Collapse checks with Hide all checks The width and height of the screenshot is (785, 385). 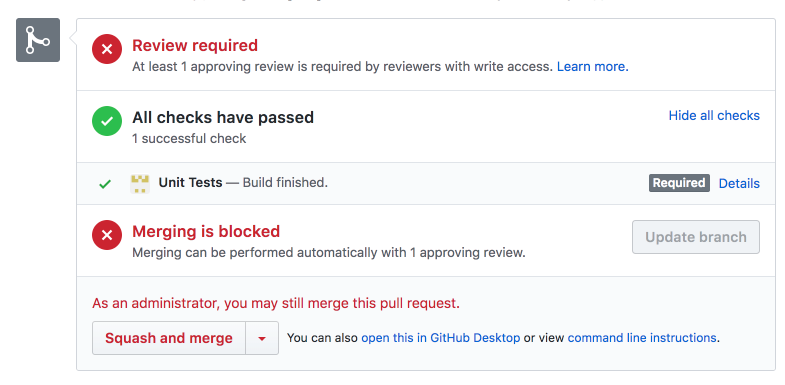point(714,116)
